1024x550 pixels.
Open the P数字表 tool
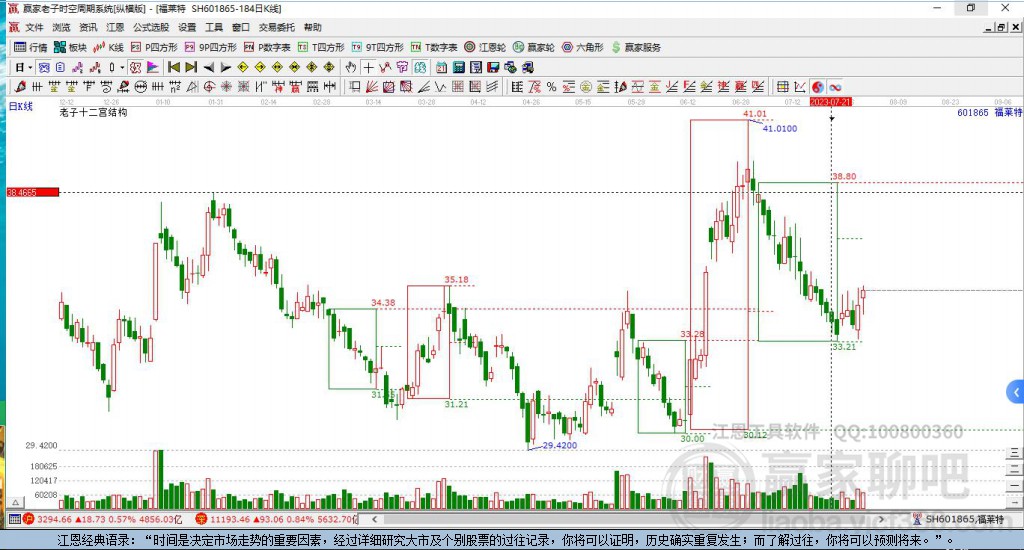(267, 47)
